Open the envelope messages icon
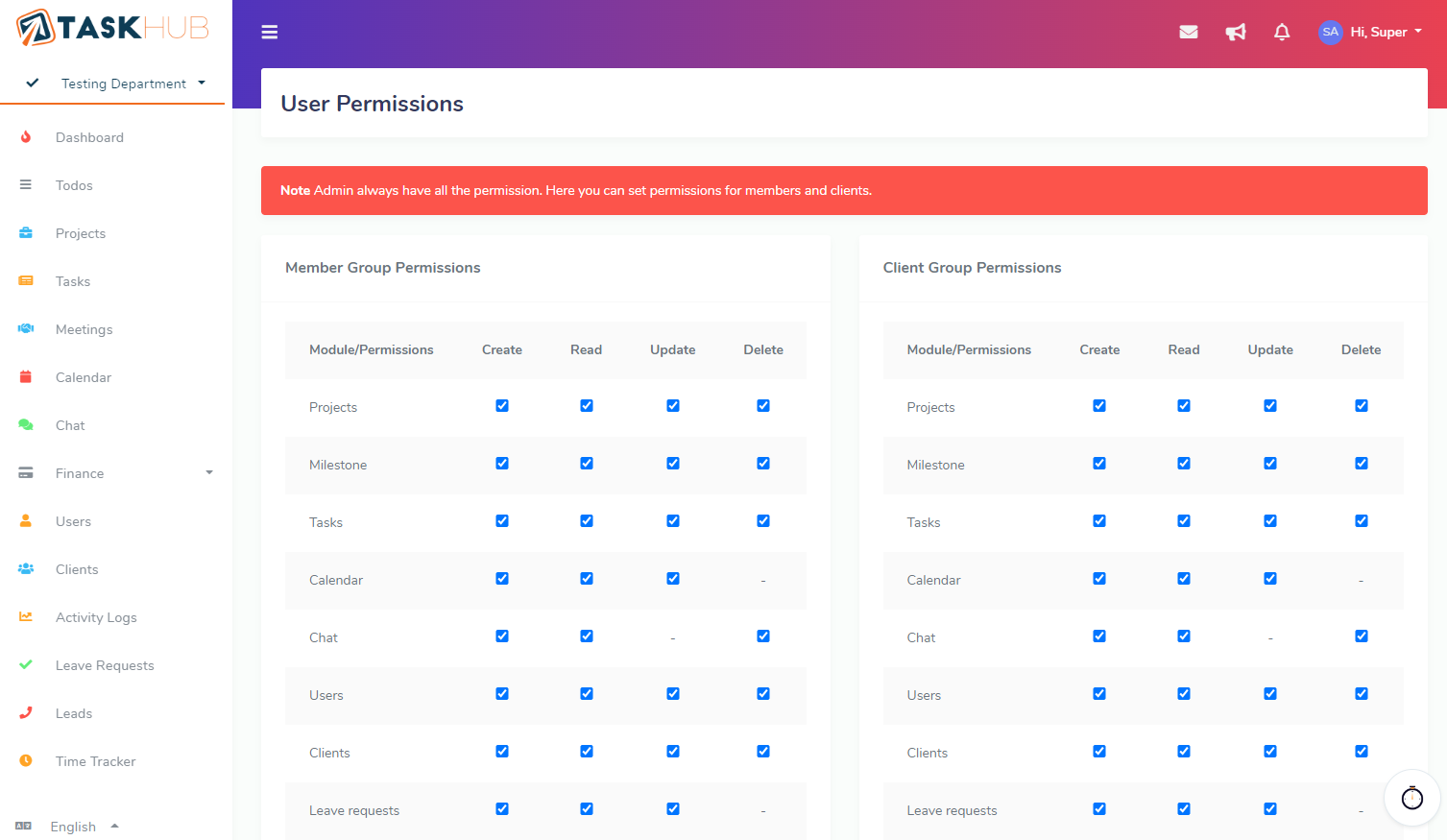This screenshot has width=1447, height=840. [x=1189, y=33]
